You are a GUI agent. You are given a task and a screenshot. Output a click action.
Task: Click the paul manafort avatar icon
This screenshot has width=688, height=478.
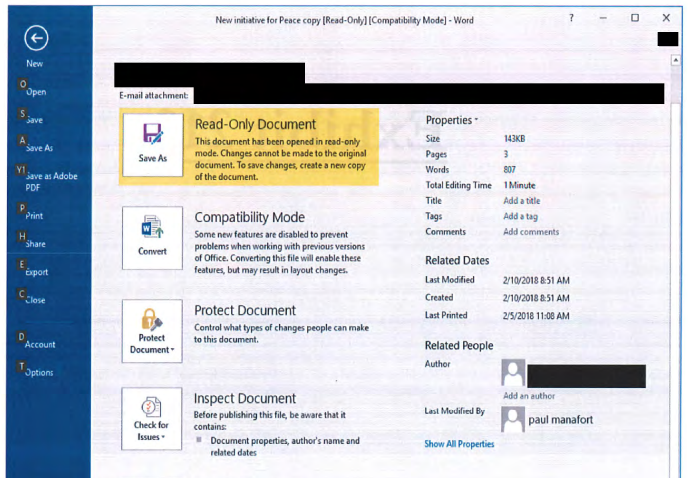[513, 420]
